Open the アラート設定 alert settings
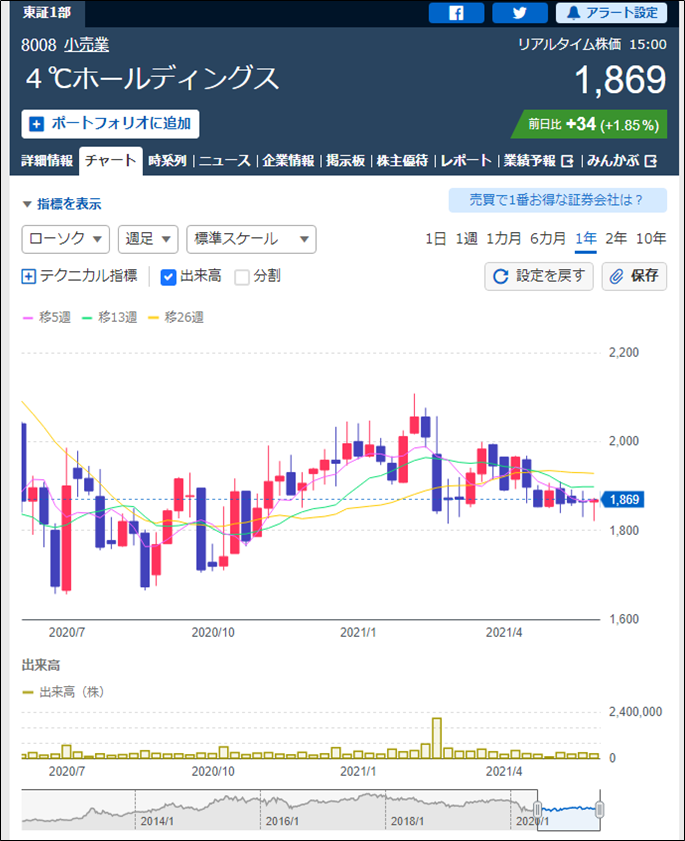 click(x=611, y=13)
